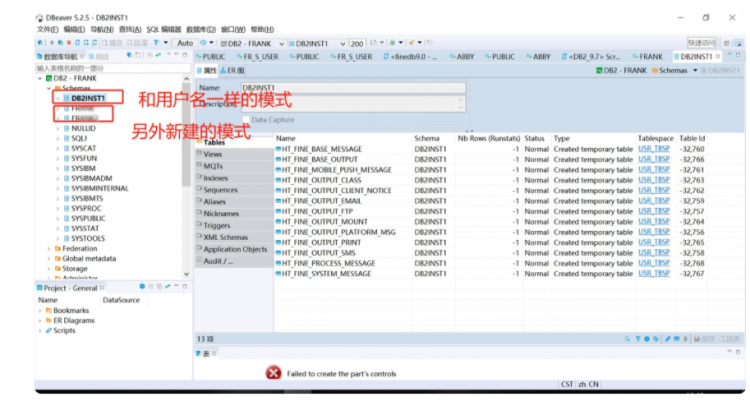Maximize the database navigator panel
Screen dimensions: 750x406
coord(185,55)
